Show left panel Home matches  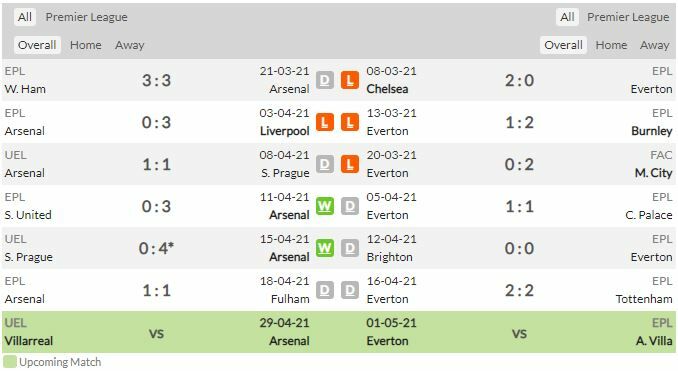86,45
